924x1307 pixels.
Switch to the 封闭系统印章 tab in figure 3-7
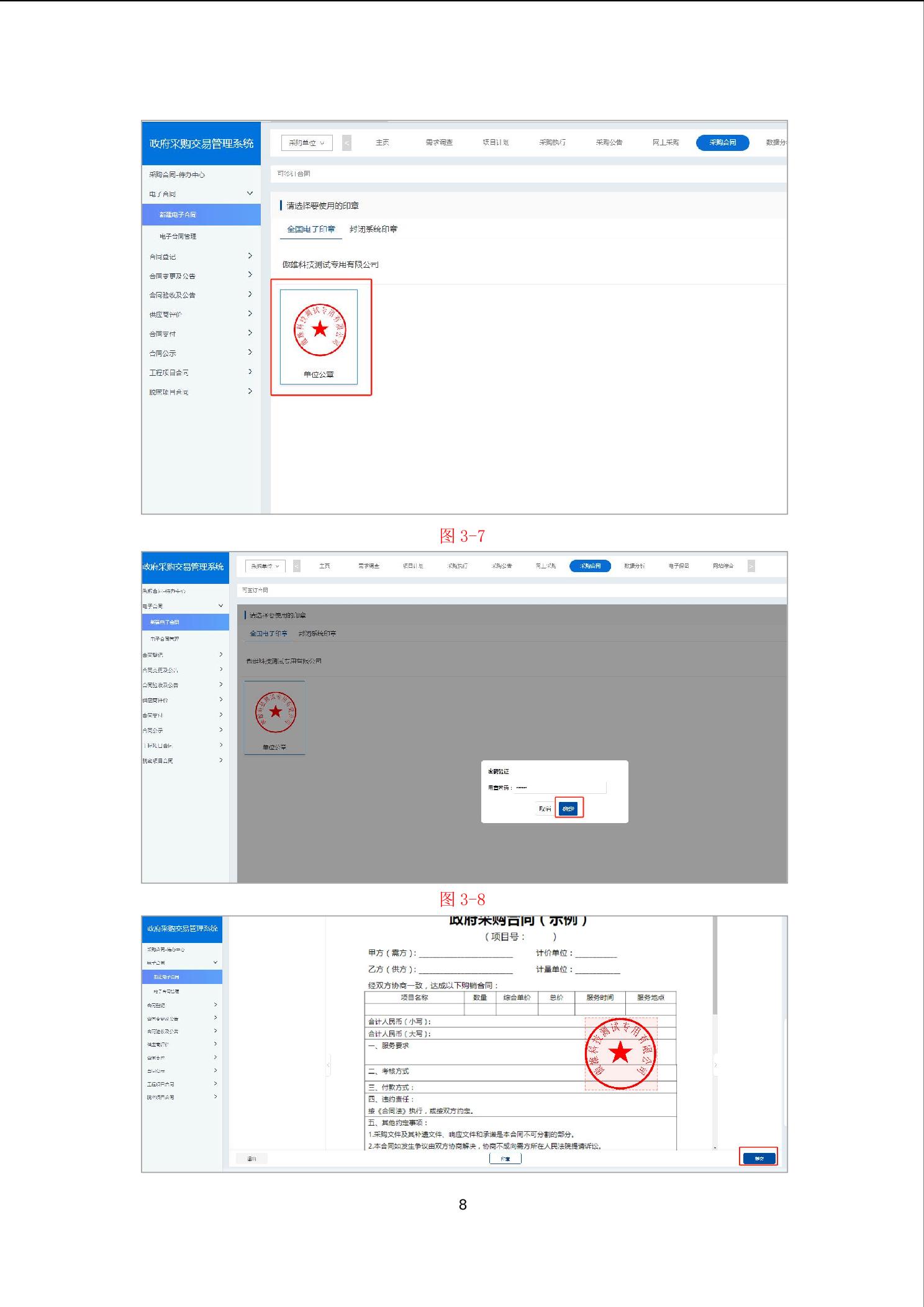click(373, 229)
